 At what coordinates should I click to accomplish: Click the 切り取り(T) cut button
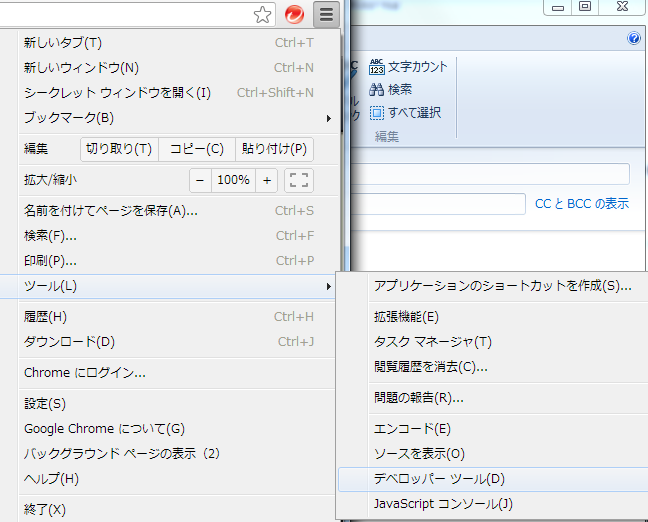tap(119, 149)
